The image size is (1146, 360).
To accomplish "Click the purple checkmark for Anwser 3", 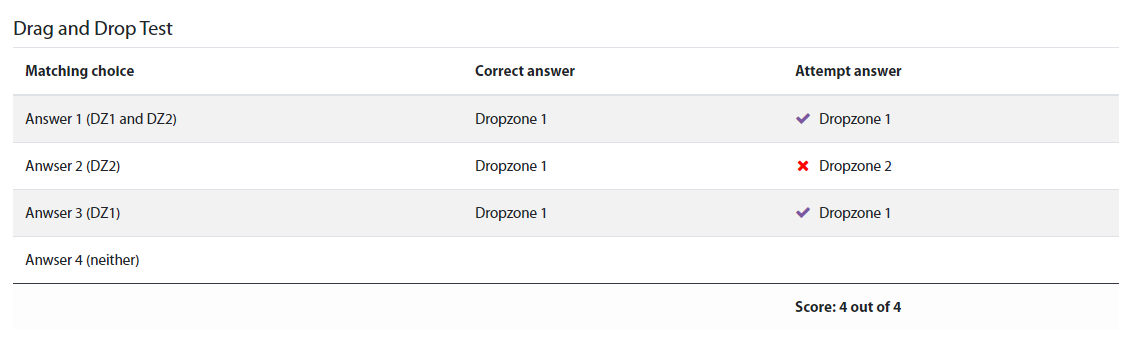I will pyautogui.click(x=802, y=212).
